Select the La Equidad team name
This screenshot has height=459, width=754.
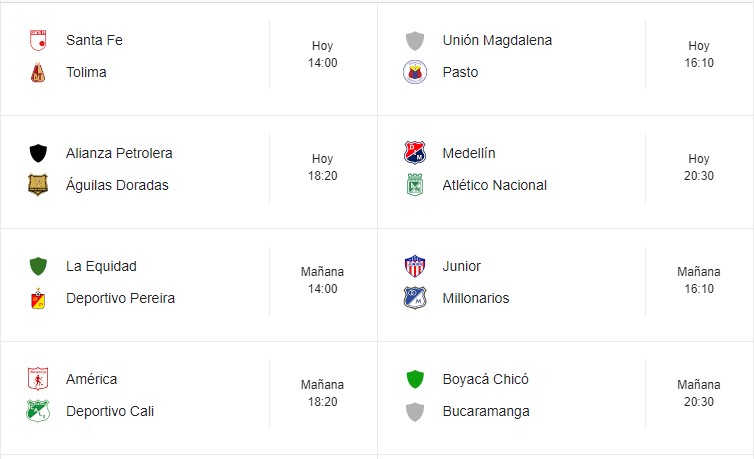(x=101, y=266)
